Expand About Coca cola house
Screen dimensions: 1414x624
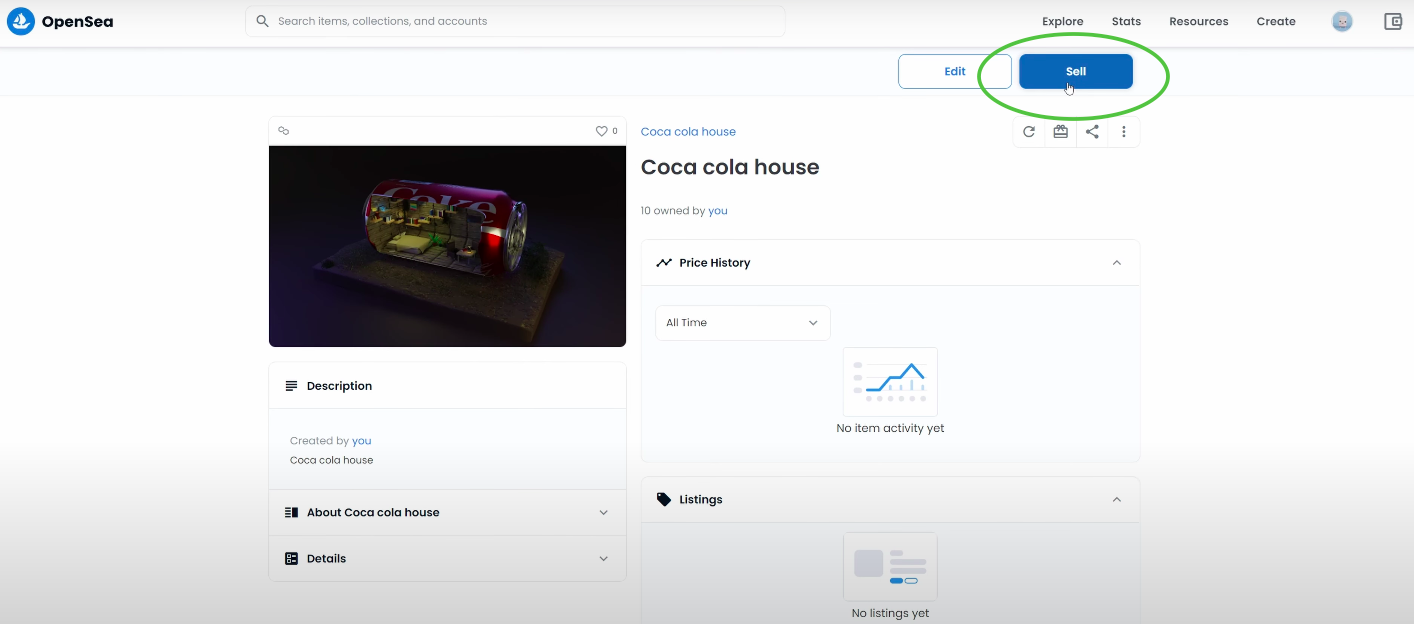click(603, 512)
